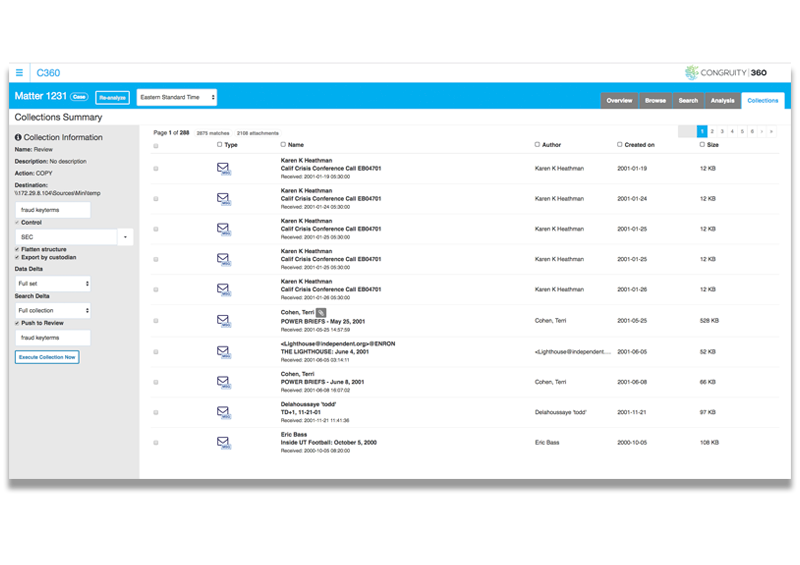Image resolution: width=800 pixels, height=565 pixels.
Task: Click email icon for Inside UT Football row
Action: pos(223,443)
